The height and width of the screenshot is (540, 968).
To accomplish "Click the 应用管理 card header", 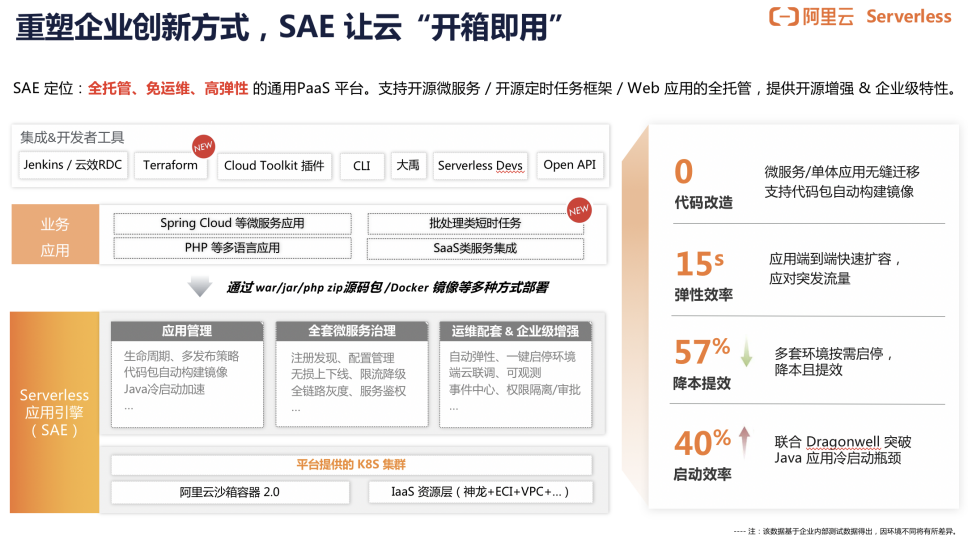I will [187, 331].
